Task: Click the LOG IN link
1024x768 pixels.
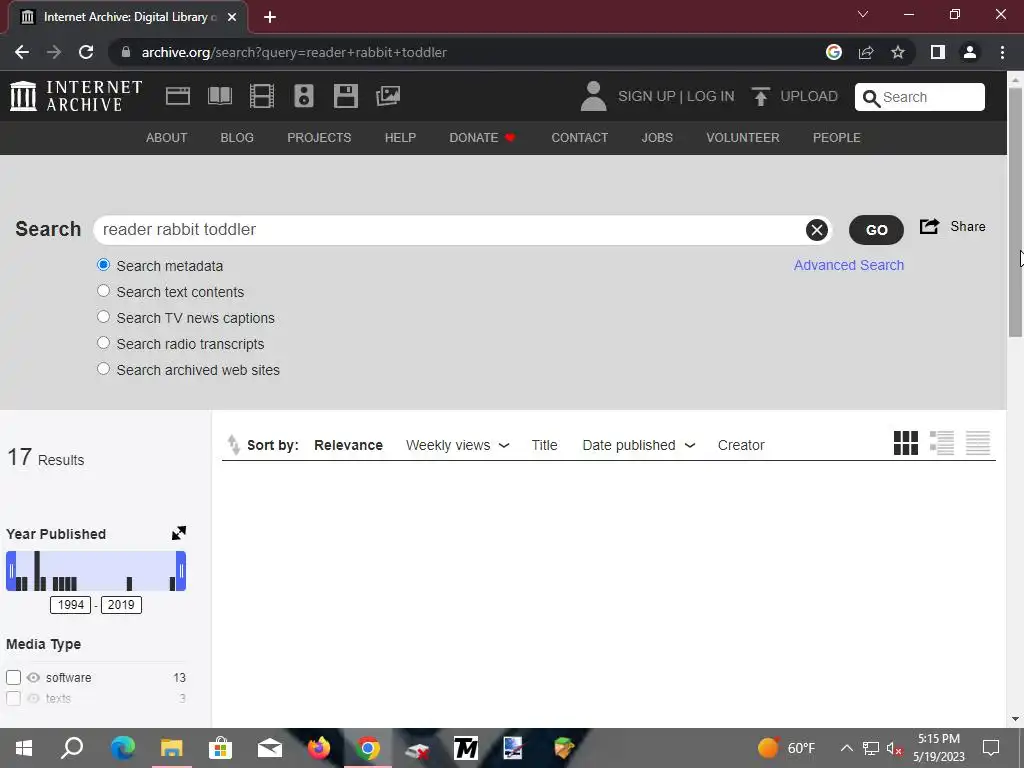Action: (711, 96)
